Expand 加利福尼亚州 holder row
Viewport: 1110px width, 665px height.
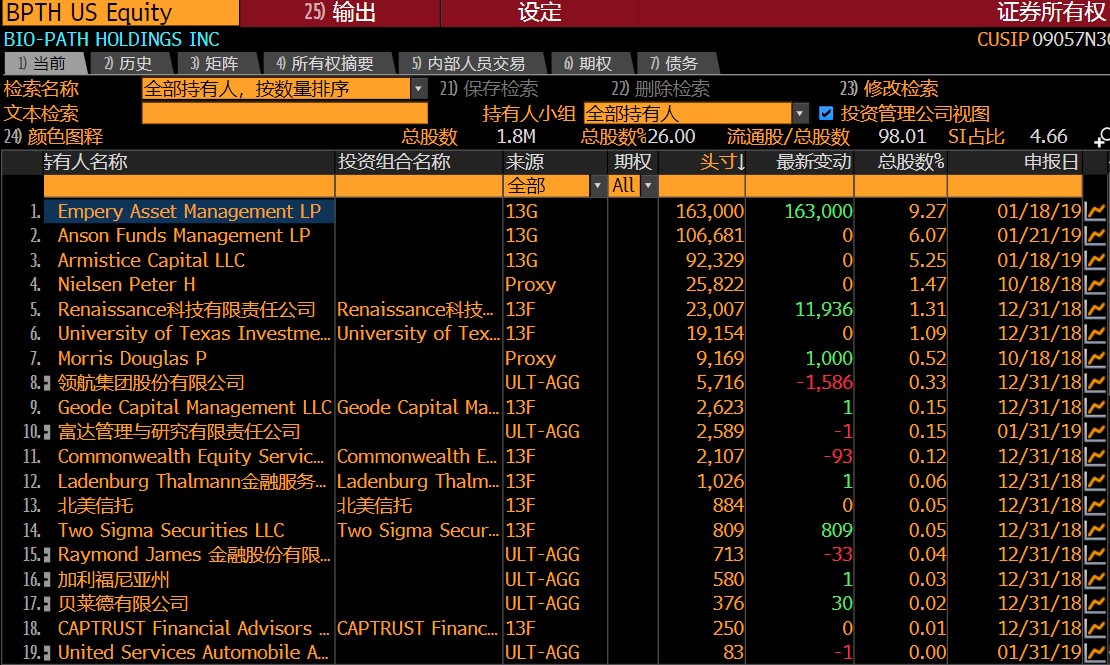[x=47, y=580]
